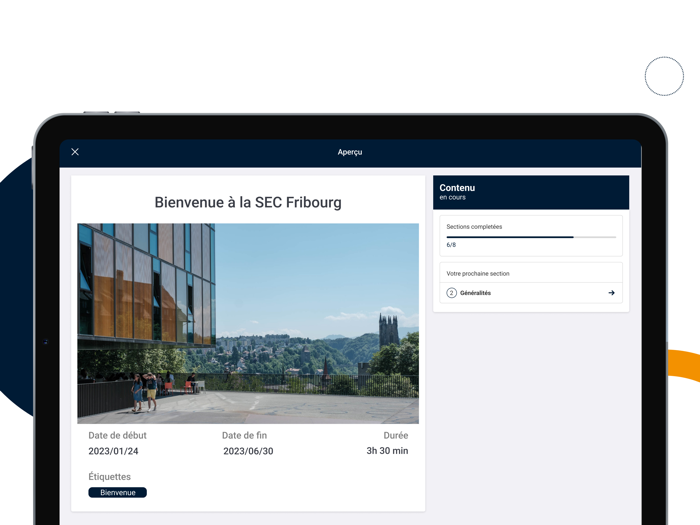Click the en cours status text
This screenshot has height=525, width=700.
[452, 197]
